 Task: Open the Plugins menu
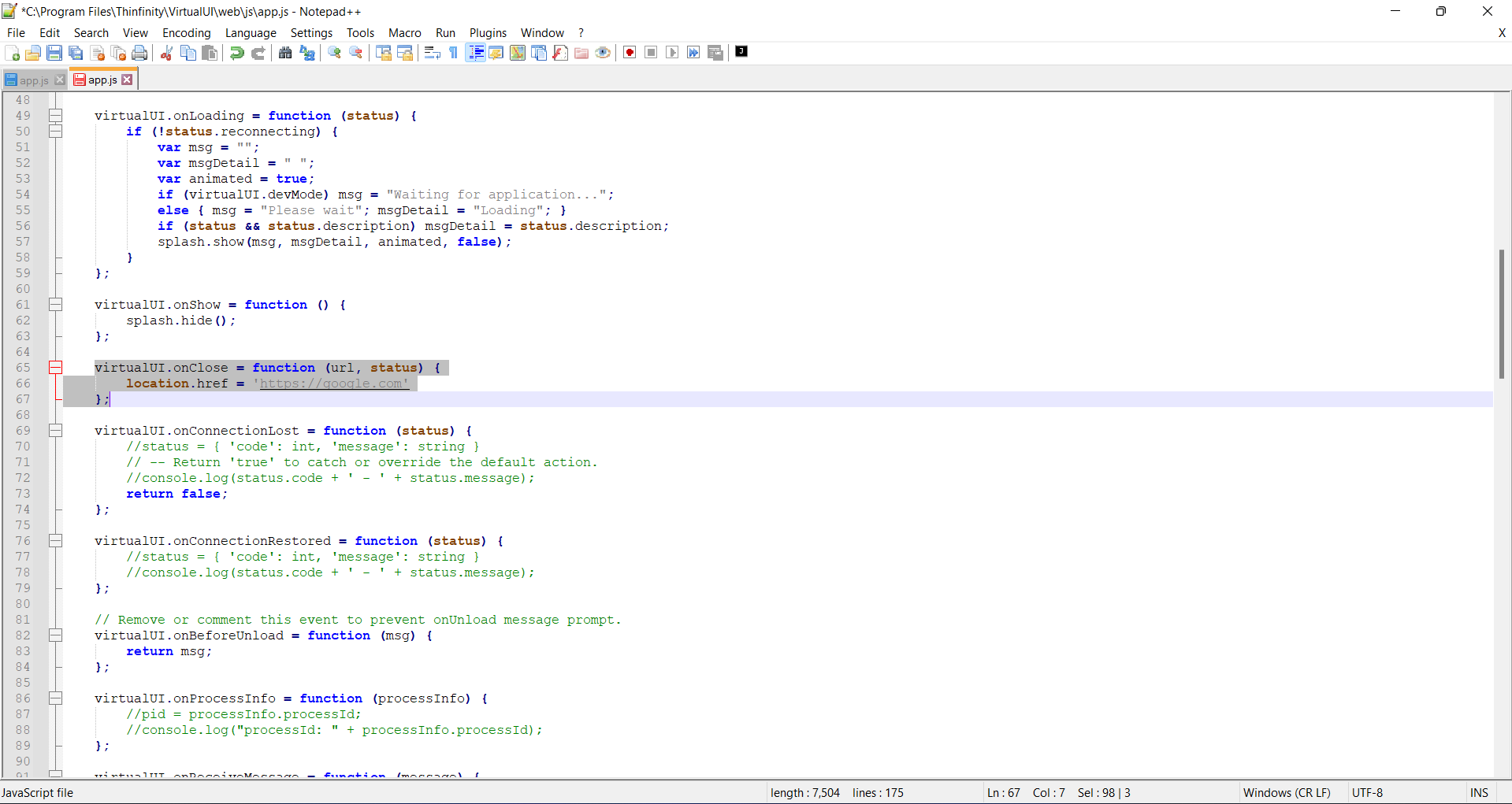(488, 33)
